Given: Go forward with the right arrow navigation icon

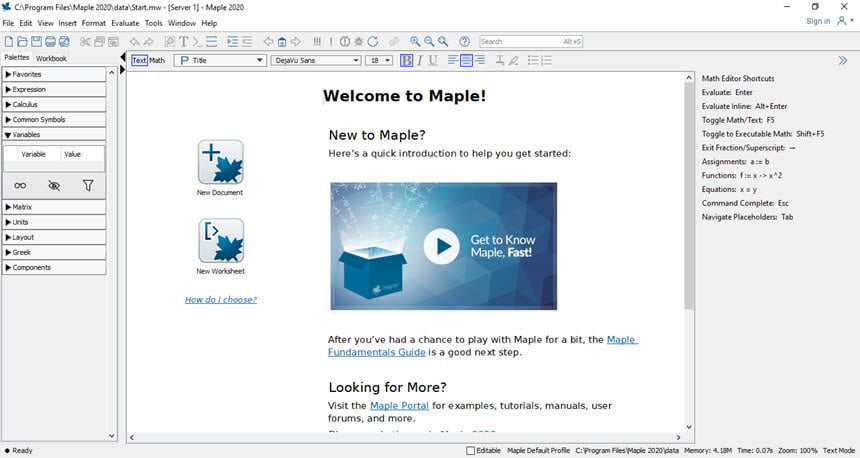Looking at the screenshot, I should tap(296, 42).
